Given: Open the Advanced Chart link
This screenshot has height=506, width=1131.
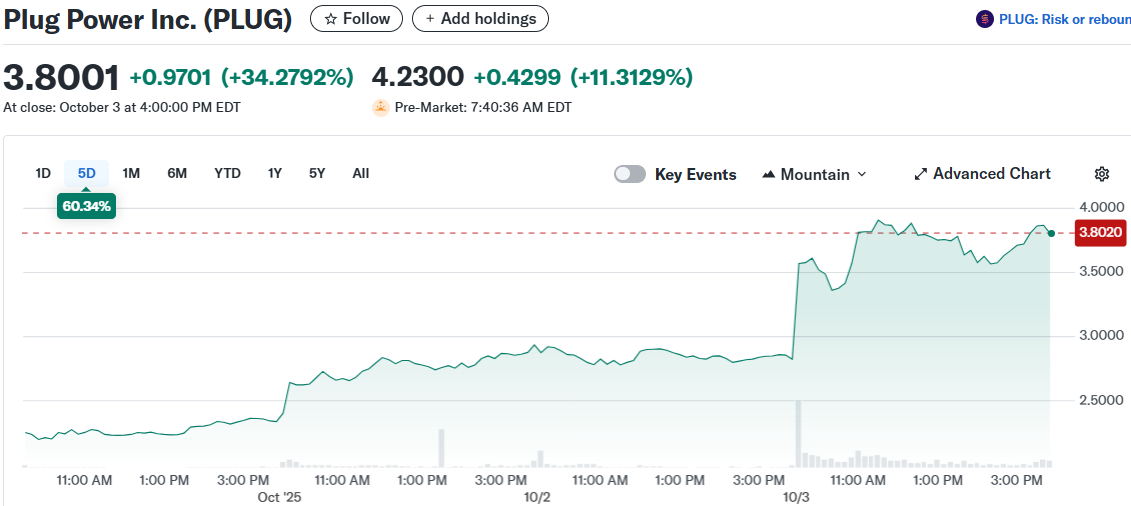Looking at the screenshot, I should [991, 174].
